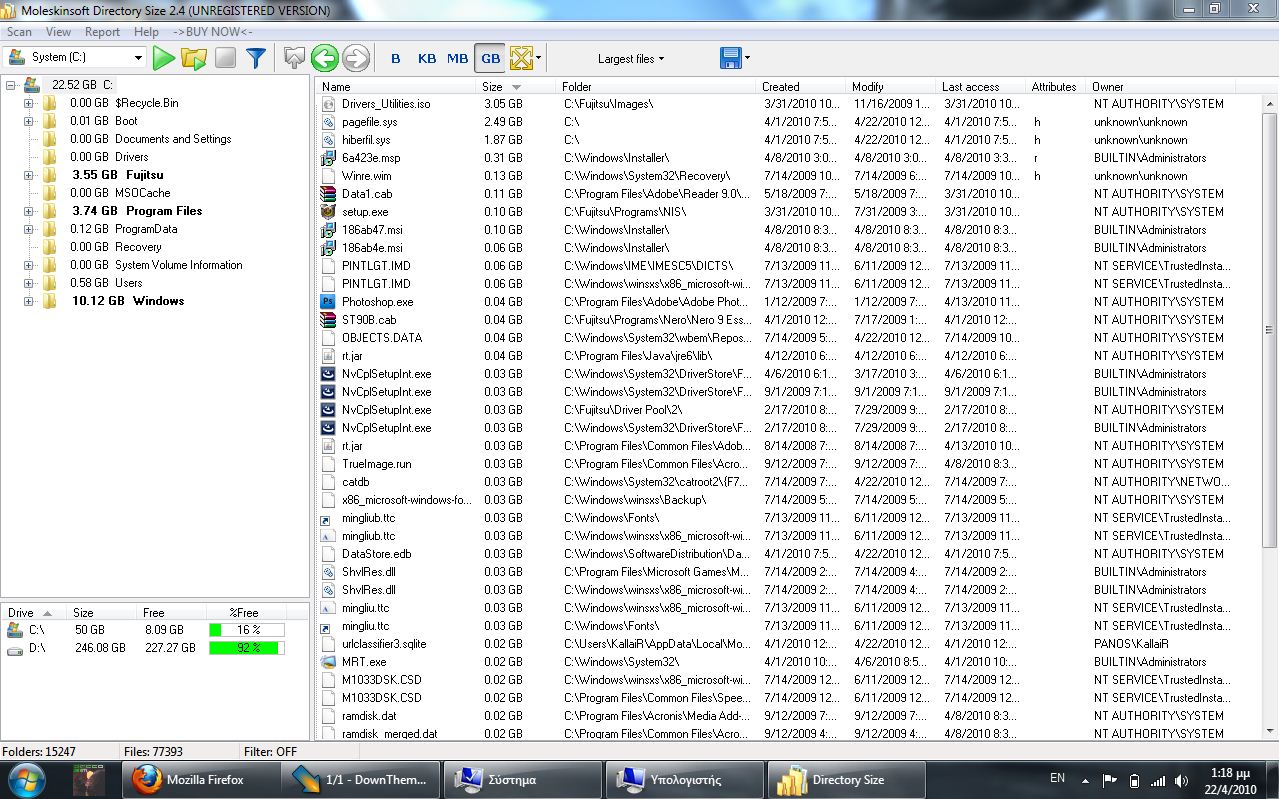This screenshot has width=1279, height=799.
Task: Select the hiberfil.sys file row
Action: click(790, 140)
